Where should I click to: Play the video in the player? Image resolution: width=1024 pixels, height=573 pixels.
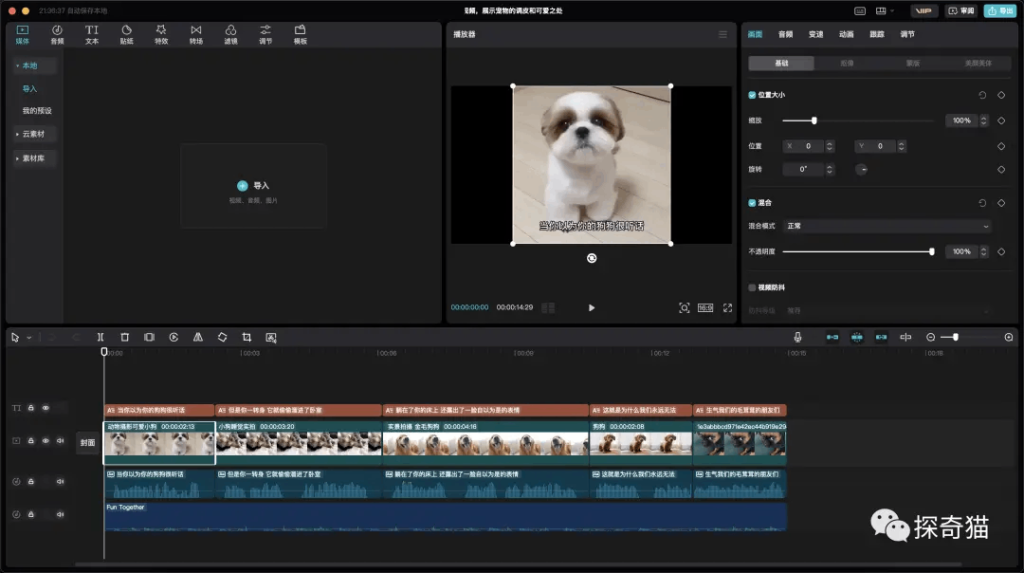click(x=591, y=308)
